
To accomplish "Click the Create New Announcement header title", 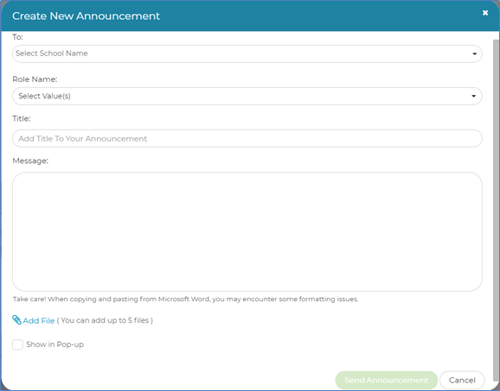I will [86, 16].
